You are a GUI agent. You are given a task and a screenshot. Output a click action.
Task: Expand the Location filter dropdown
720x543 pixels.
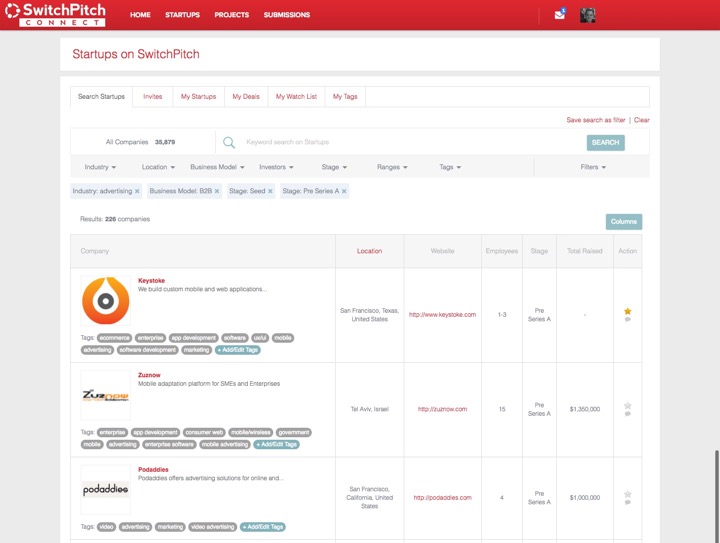[158, 167]
